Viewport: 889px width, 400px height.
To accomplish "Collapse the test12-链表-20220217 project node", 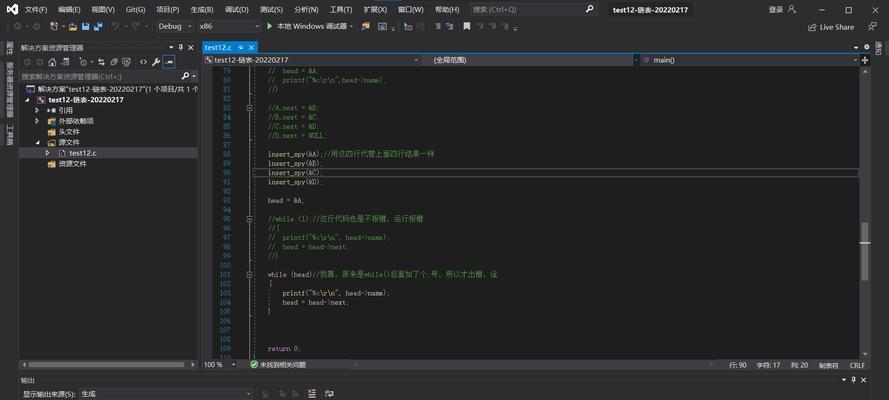I will pos(29,100).
